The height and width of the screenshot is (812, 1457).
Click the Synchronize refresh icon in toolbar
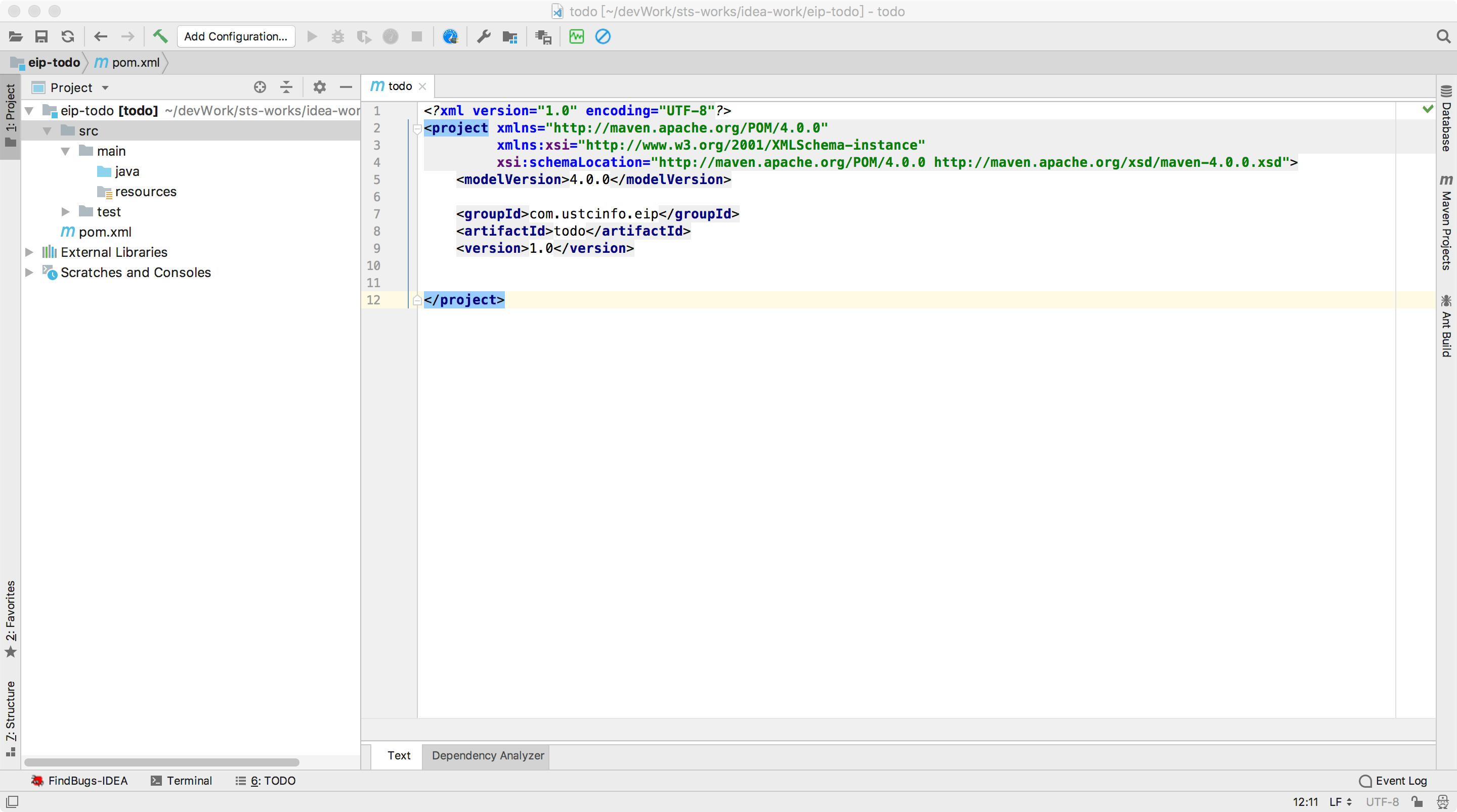coord(68,37)
